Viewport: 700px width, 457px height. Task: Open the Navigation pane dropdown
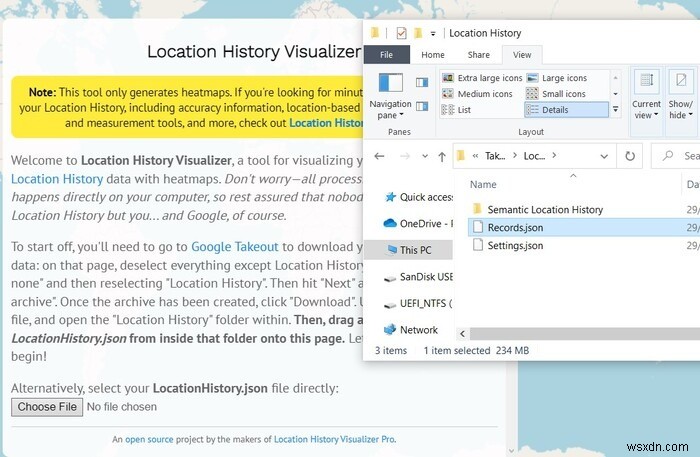click(391, 110)
